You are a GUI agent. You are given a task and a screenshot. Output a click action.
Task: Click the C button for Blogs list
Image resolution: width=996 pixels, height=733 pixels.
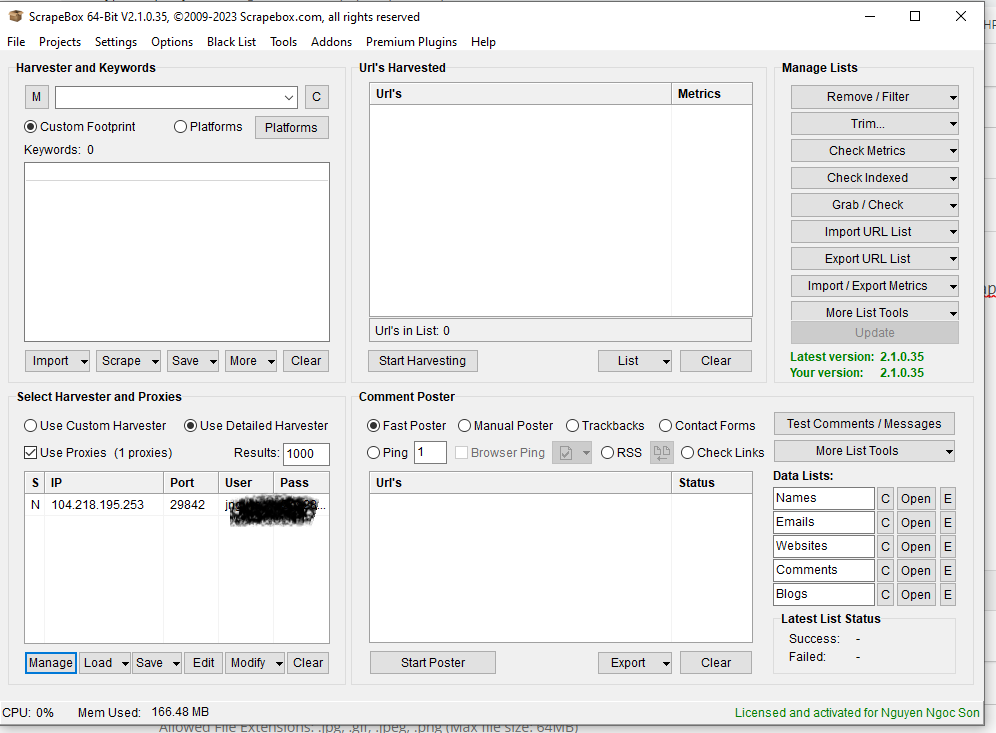(x=885, y=595)
